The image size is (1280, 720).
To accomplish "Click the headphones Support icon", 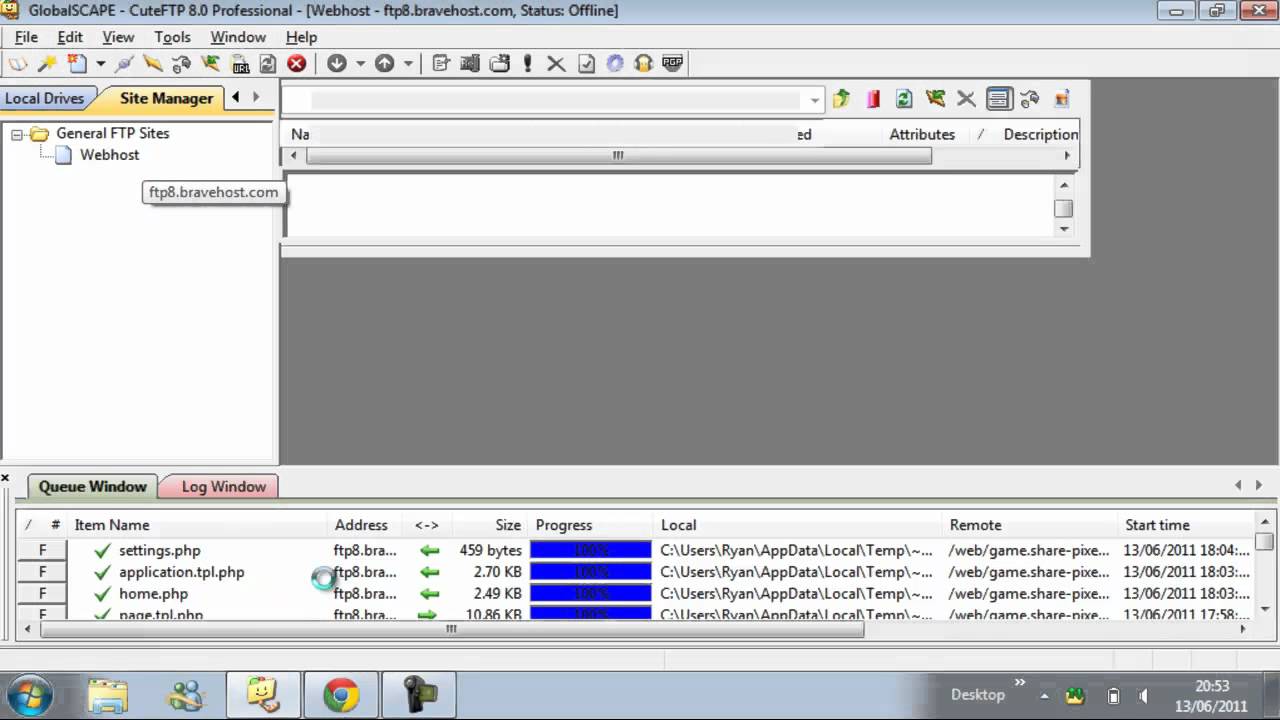I will tap(643, 63).
